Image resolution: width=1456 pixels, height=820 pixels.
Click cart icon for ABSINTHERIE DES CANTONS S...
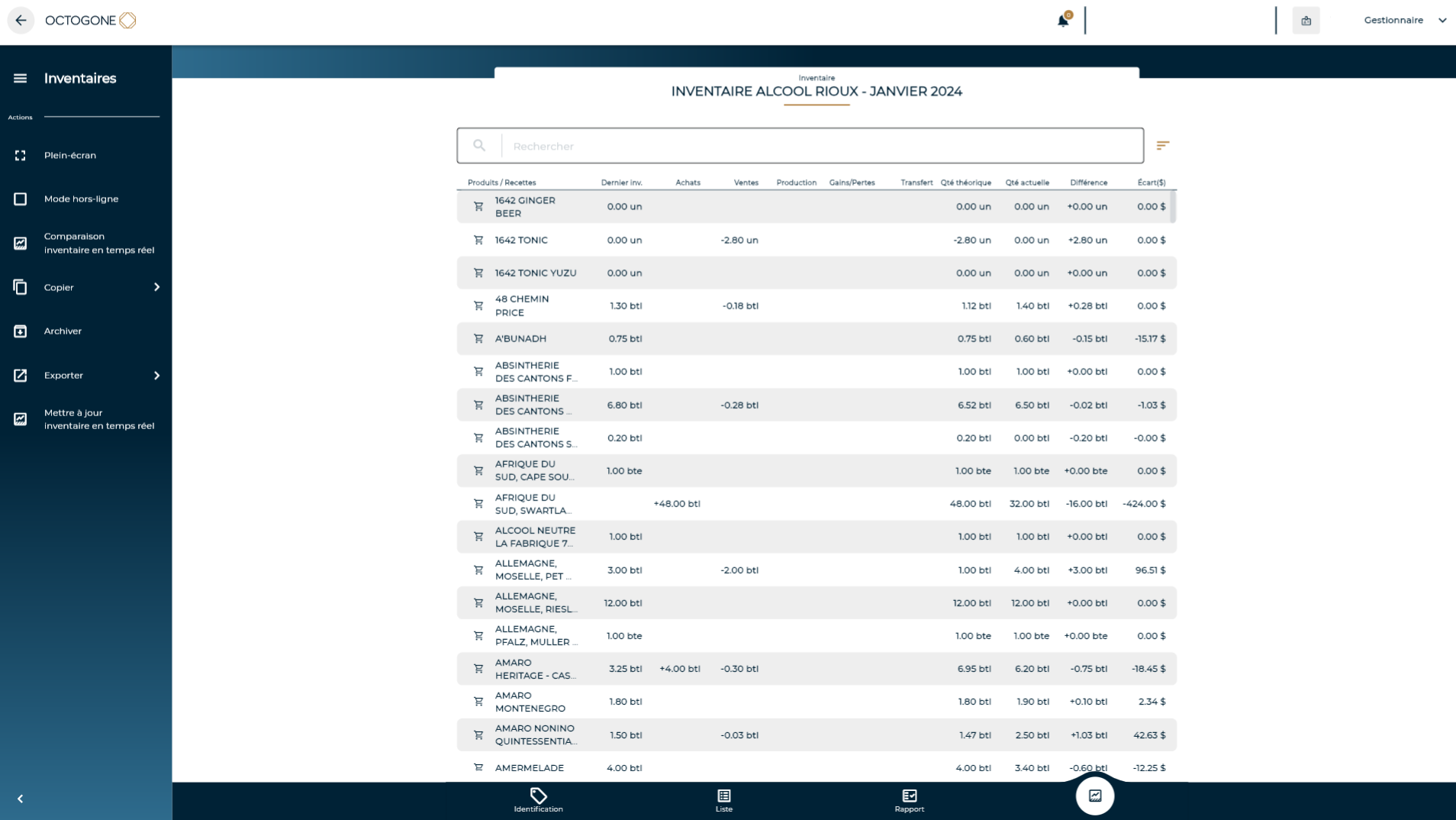coord(478,437)
